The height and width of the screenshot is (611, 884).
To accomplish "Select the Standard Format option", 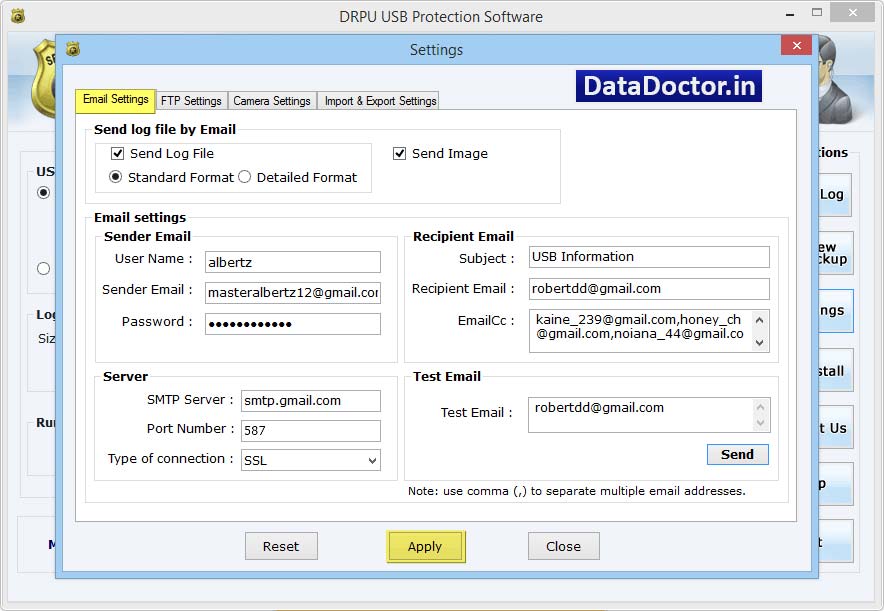I will pyautogui.click(x=118, y=177).
